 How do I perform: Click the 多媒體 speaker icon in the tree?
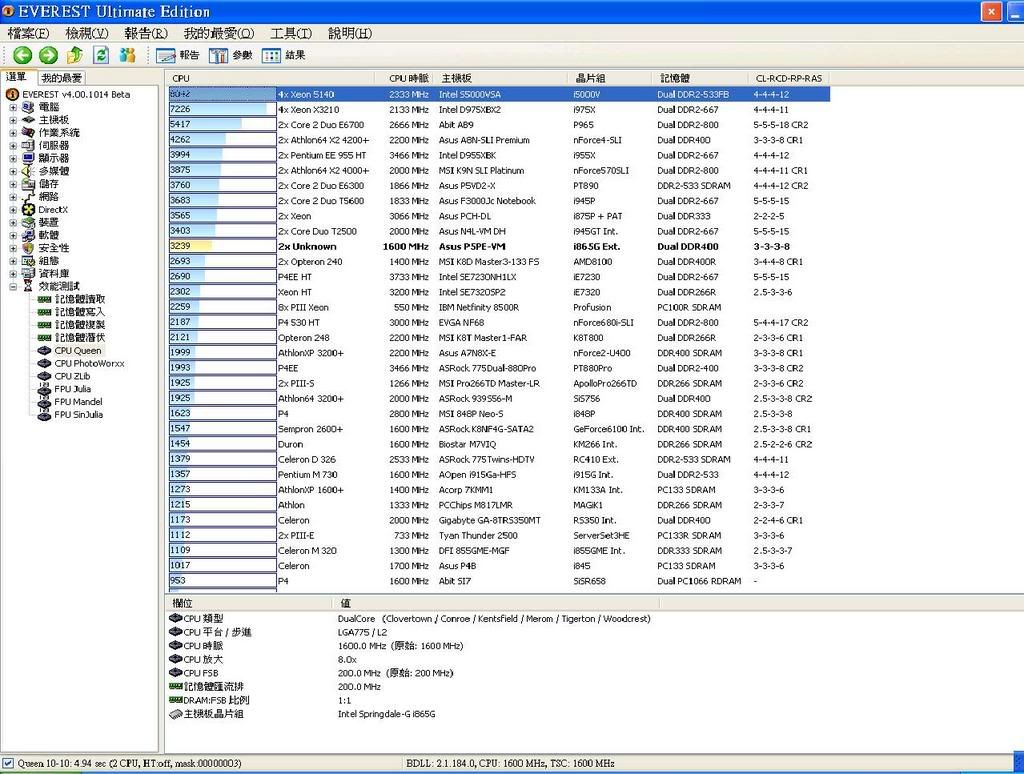(x=28, y=170)
